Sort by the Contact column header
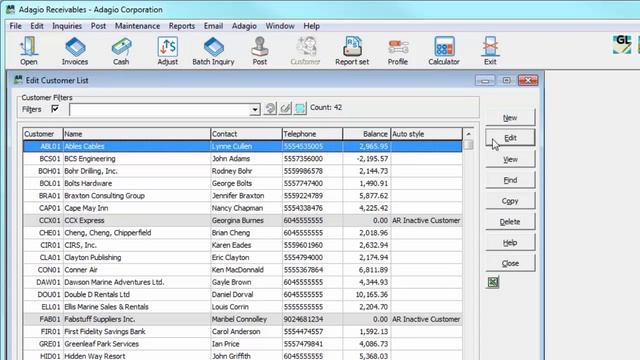Viewport: 640px width, 360px height. pos(246,134)
